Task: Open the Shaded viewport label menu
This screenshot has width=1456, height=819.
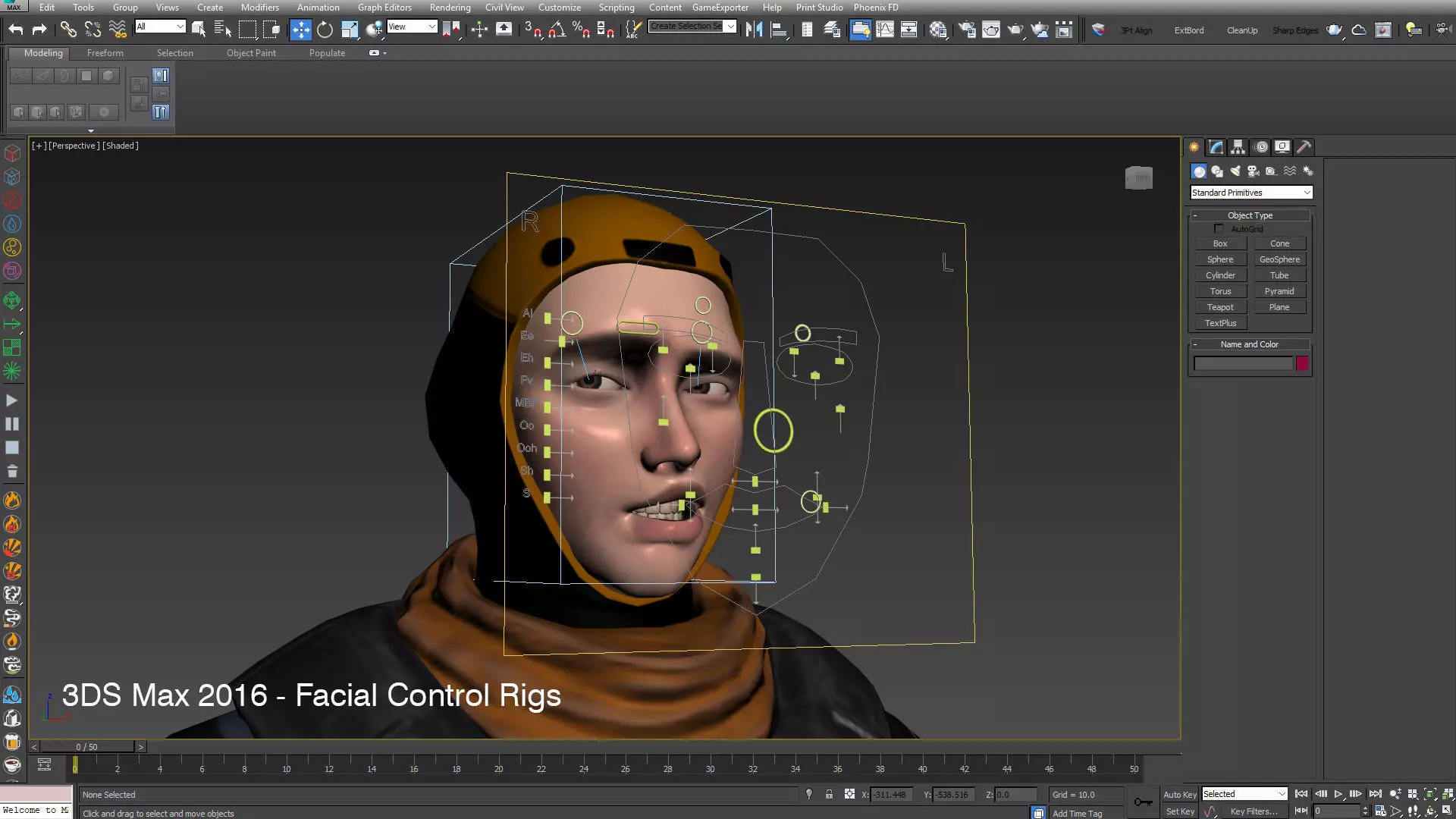Action: click(121, 146)
